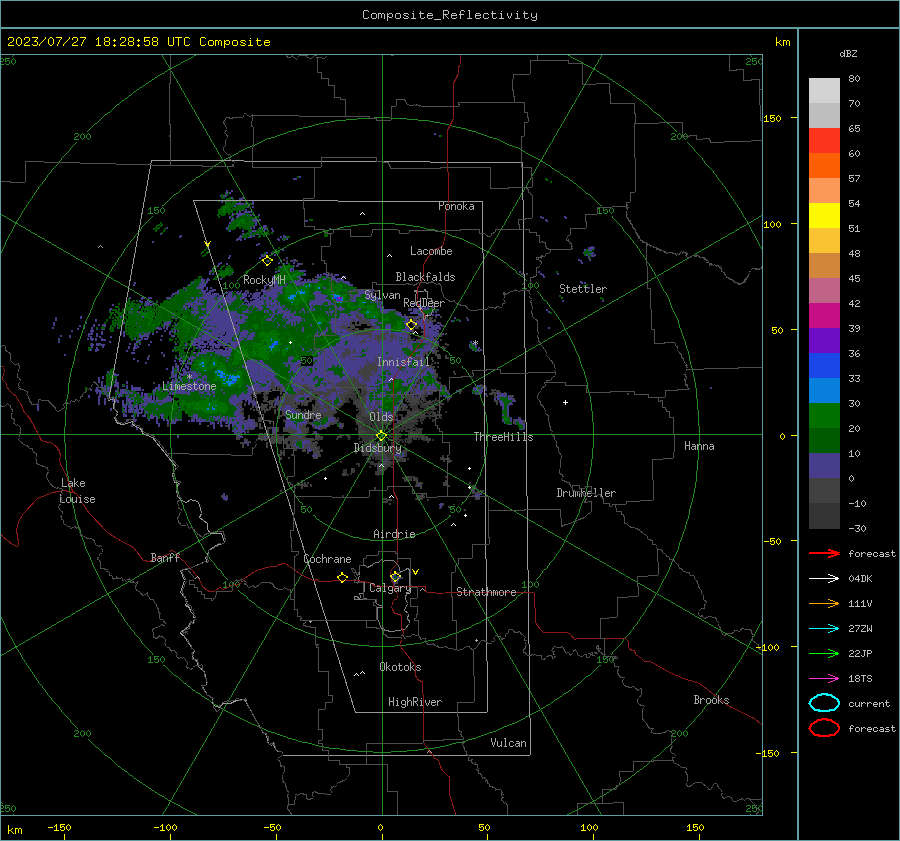Click the magenta 18TS arrow icon
Image resolution: width=900 pixels, height=841 pixels.
[x=824, y=679]
